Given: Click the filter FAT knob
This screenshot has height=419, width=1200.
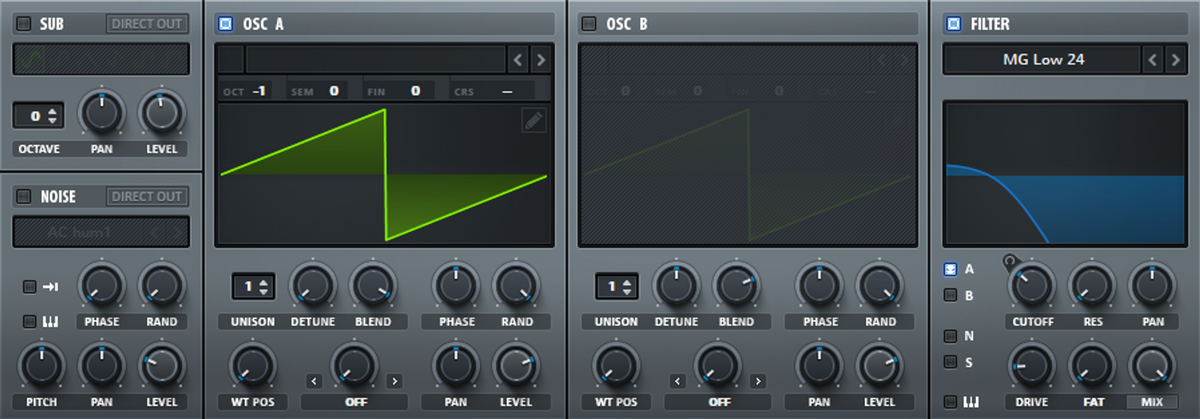Looking at the screenshot, I should [x=1090, y=365].
